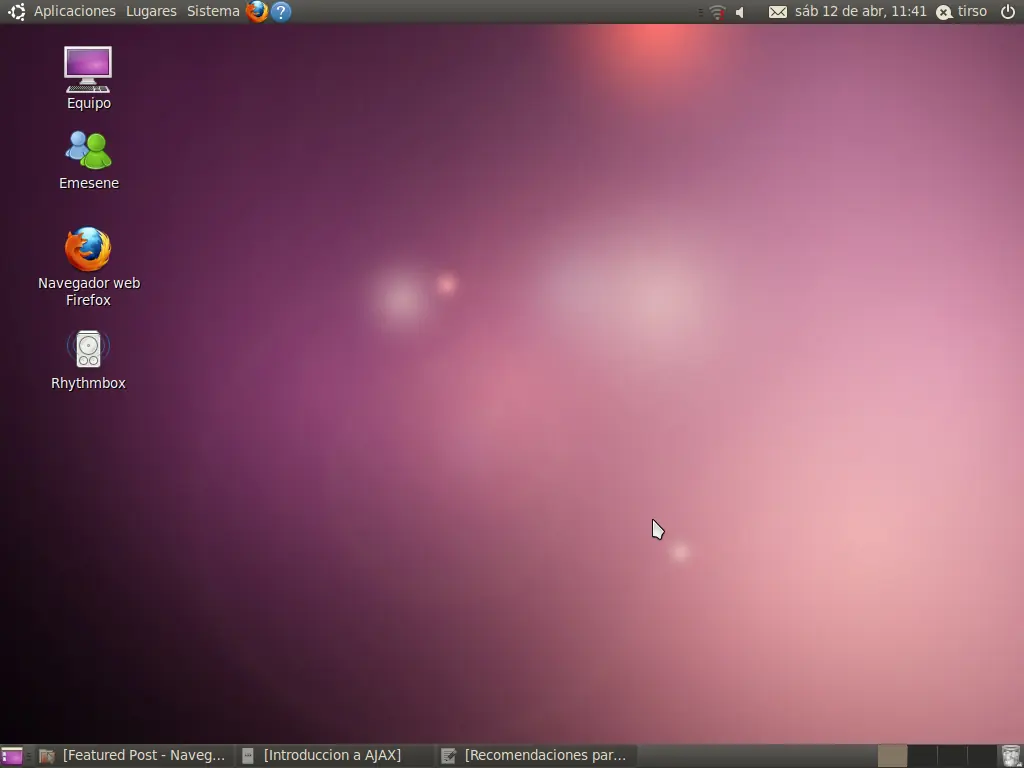Image resolution: width=1024 pixels, height=768 pixels.
Task: Switch to the fourth workspace
Action: pos(982,756)
